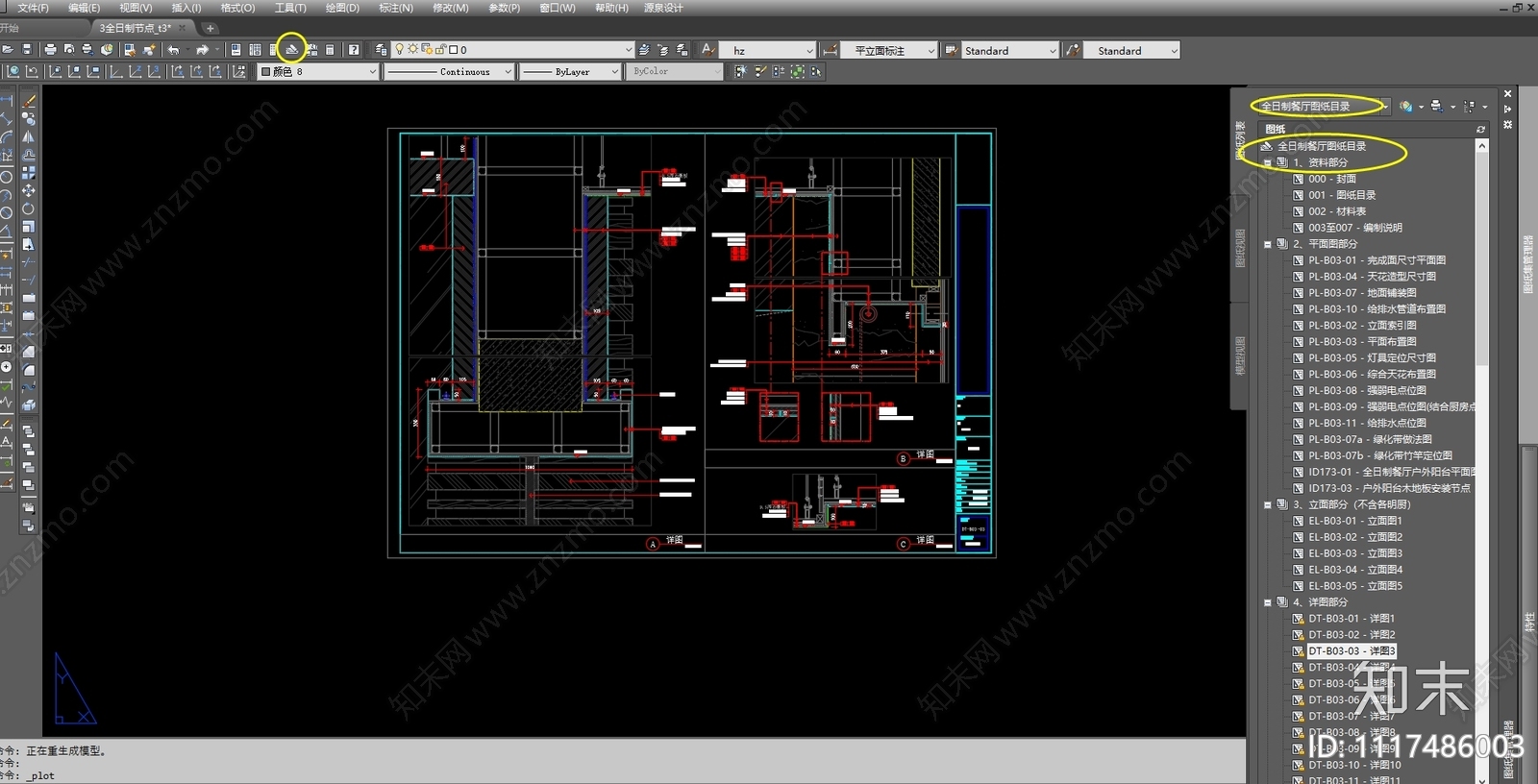
Task: Refresh the 图纸 sheet list panel
Action: click(1480, 130)
